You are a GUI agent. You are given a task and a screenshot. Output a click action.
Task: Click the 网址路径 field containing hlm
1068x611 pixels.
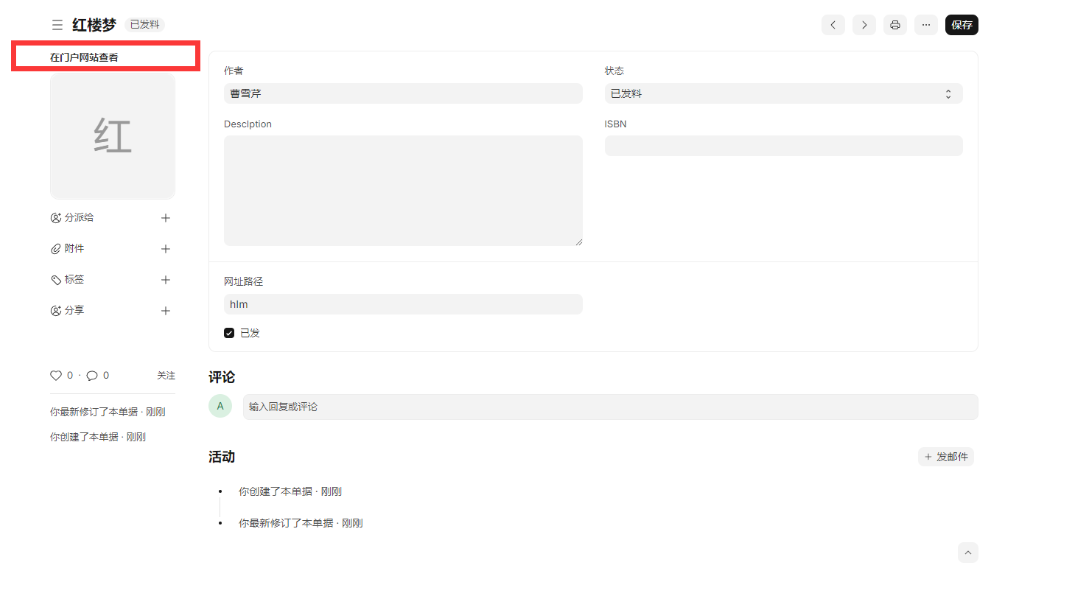pos(403,304)
